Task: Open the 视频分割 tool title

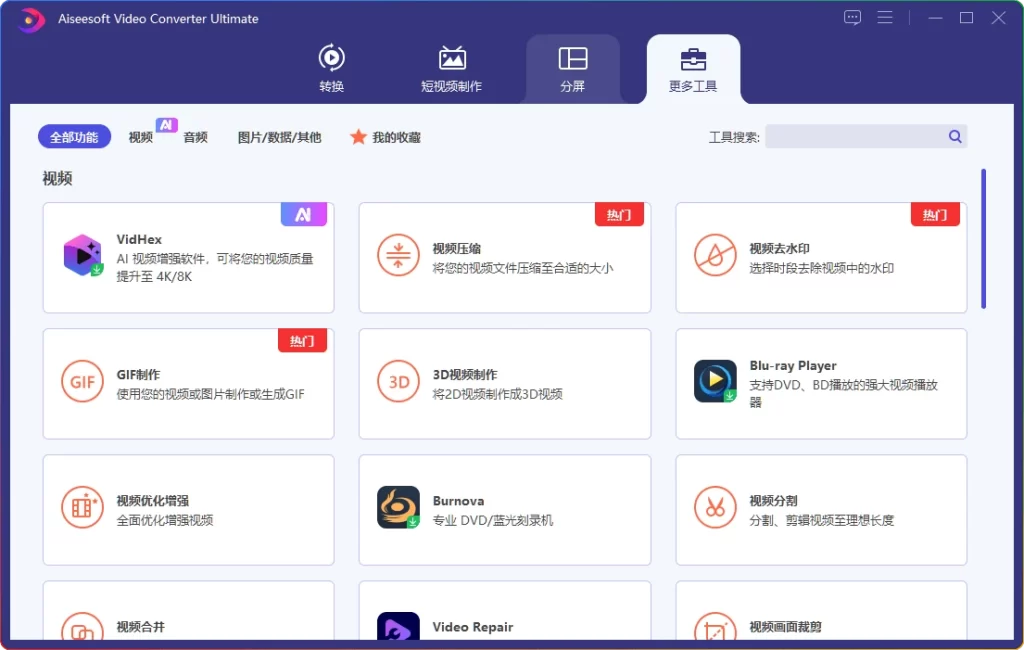Action: coord(773,500)
